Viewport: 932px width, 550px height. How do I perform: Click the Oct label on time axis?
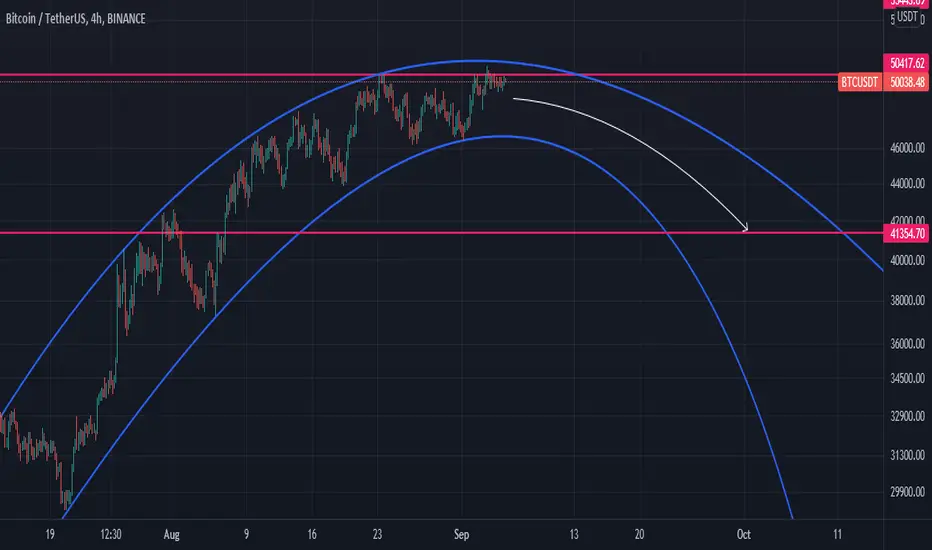pos(744,535)
